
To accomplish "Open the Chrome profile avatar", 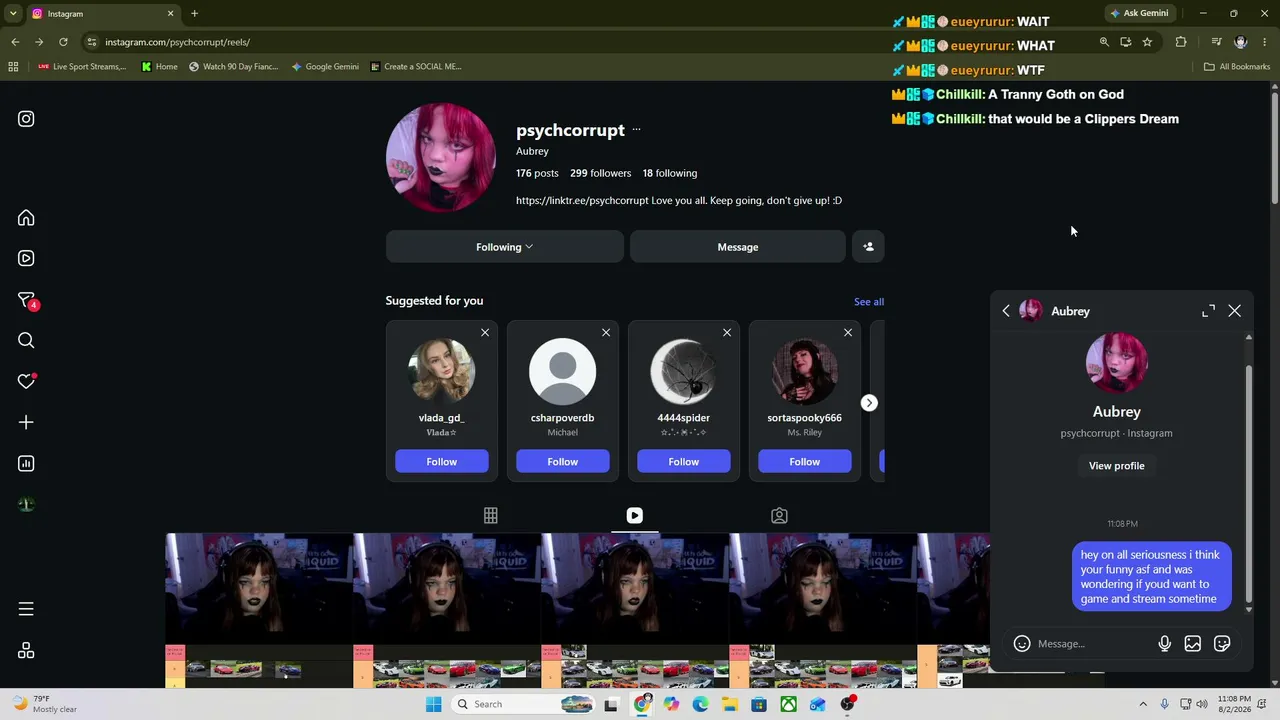I will pyautogui.click(x=1241, y=42).
